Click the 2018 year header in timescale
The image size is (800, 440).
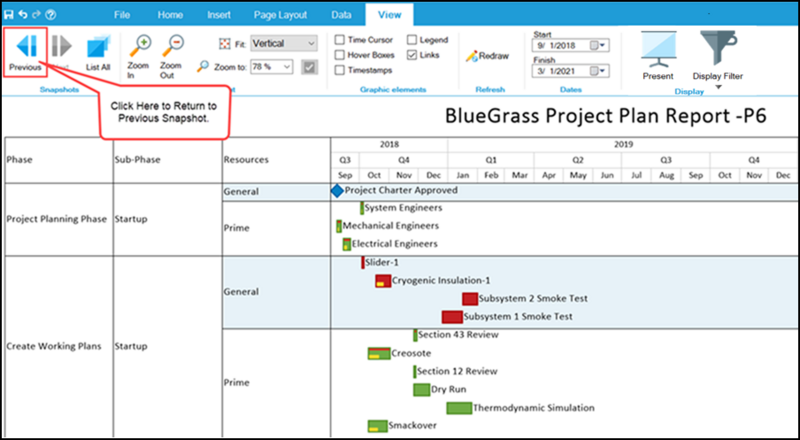tap(389, 145)
